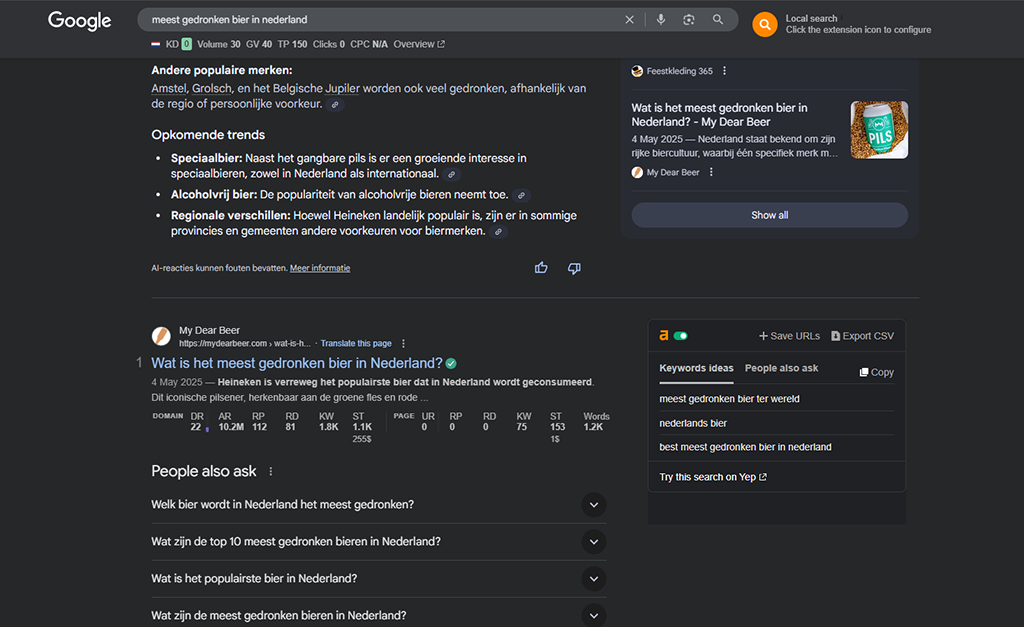Screen dimensions: 1024x627
Task: Open Google Lens image search icon
Action: tap(689, 20)
